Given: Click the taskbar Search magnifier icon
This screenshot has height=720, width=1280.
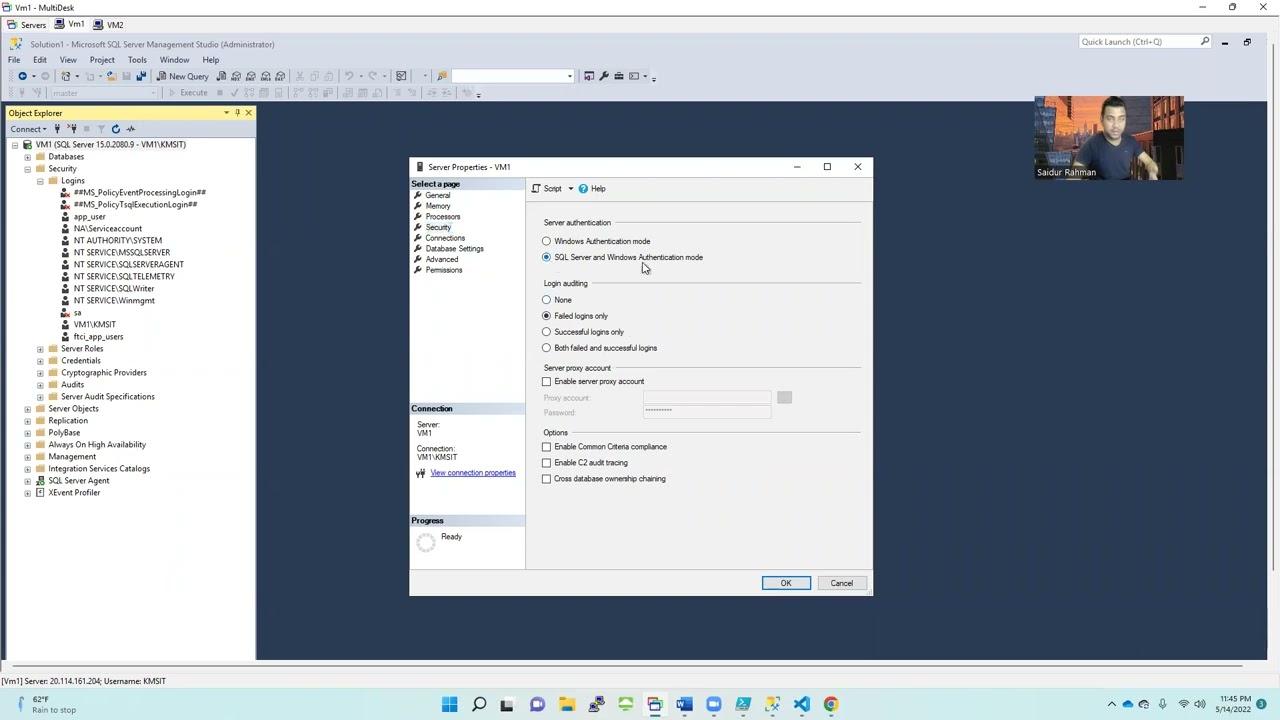Looking at the screenshot, I should (478, 704).
